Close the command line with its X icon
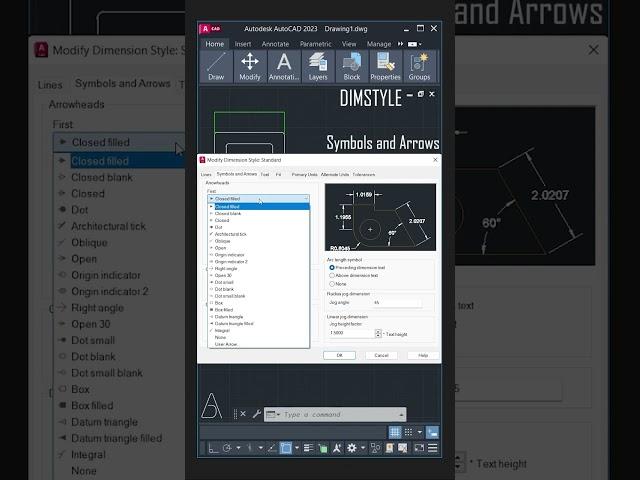Image resolution: width=640 pixels, height=480 pixels. click(243, 414)
